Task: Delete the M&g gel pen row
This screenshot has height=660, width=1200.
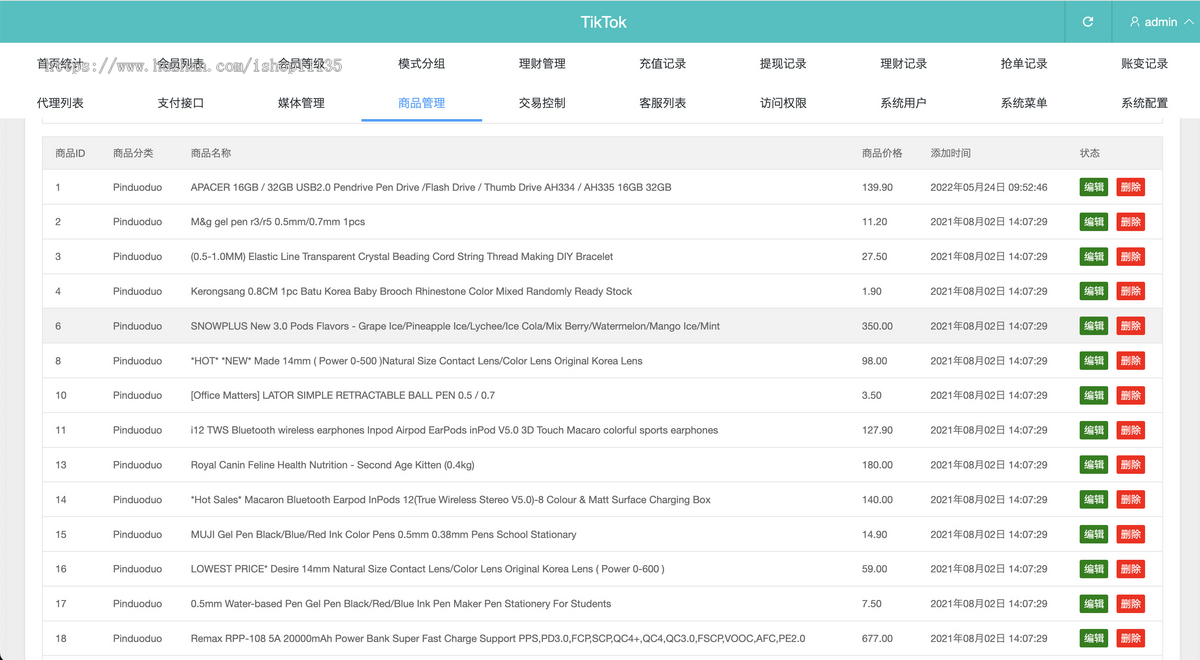Action: (x=1131, y=222)
